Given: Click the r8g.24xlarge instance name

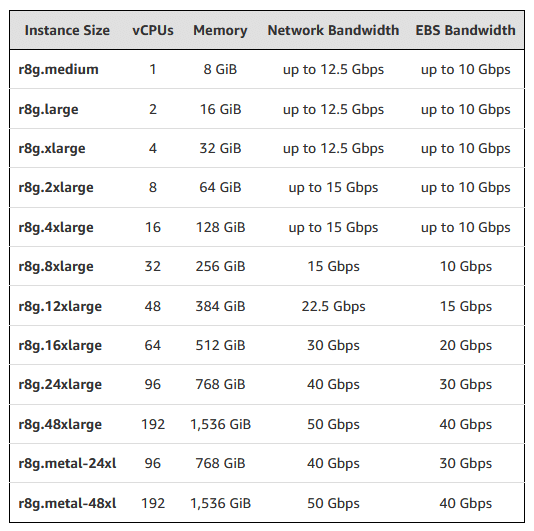Looking at the screenshot, I should [x=60, y=385].
